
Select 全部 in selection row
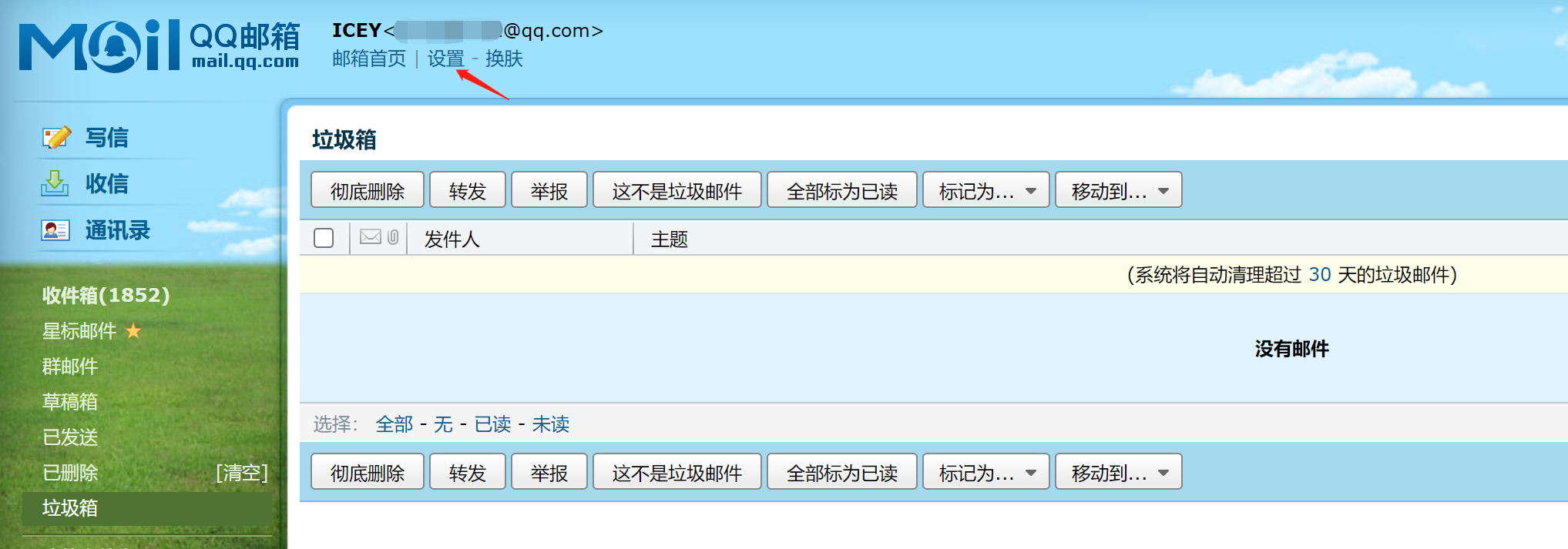click(x=395, y=424)
